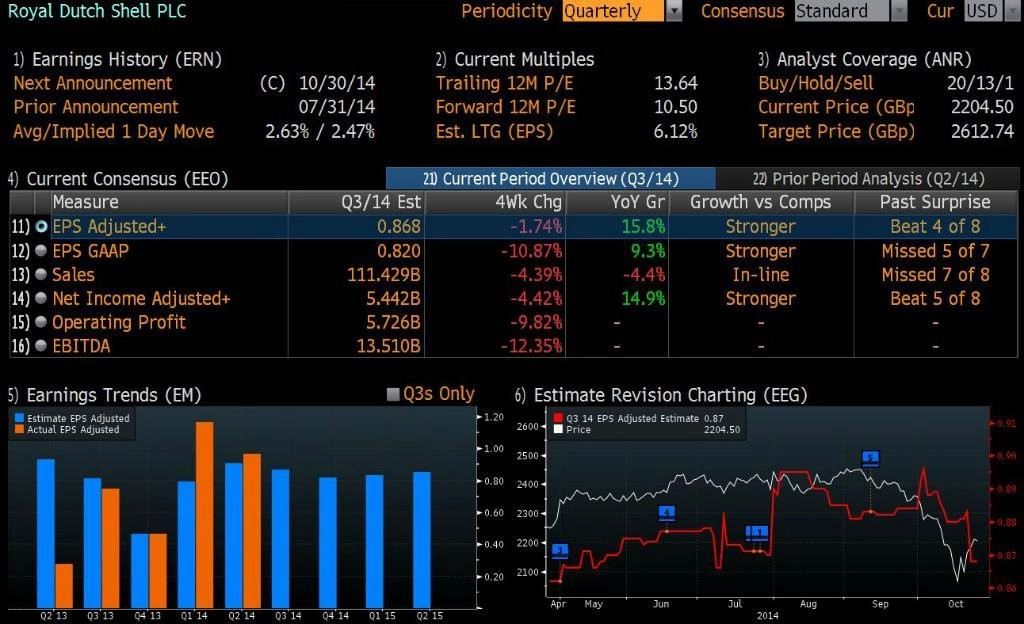
Task: Select the EPS Adjusted+ radio button
Action: click(x=41, y=226)
